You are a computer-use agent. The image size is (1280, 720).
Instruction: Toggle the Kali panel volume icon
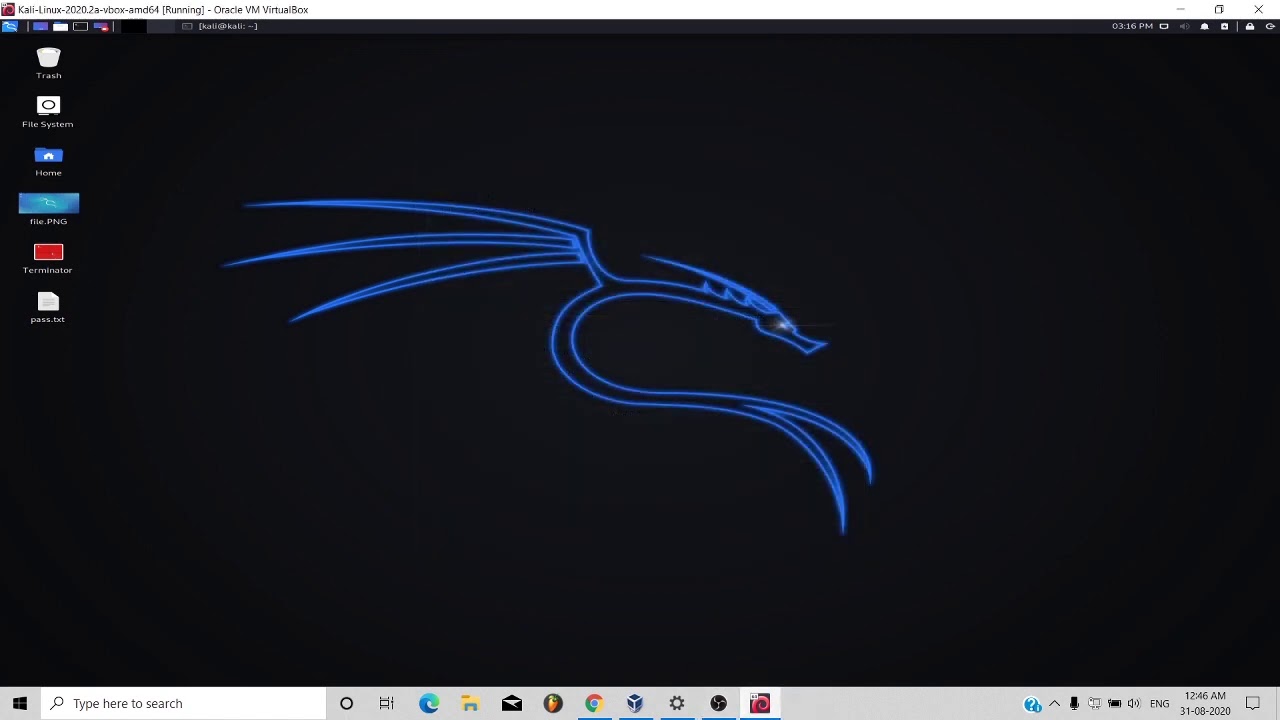click(x=1184, y=26)
